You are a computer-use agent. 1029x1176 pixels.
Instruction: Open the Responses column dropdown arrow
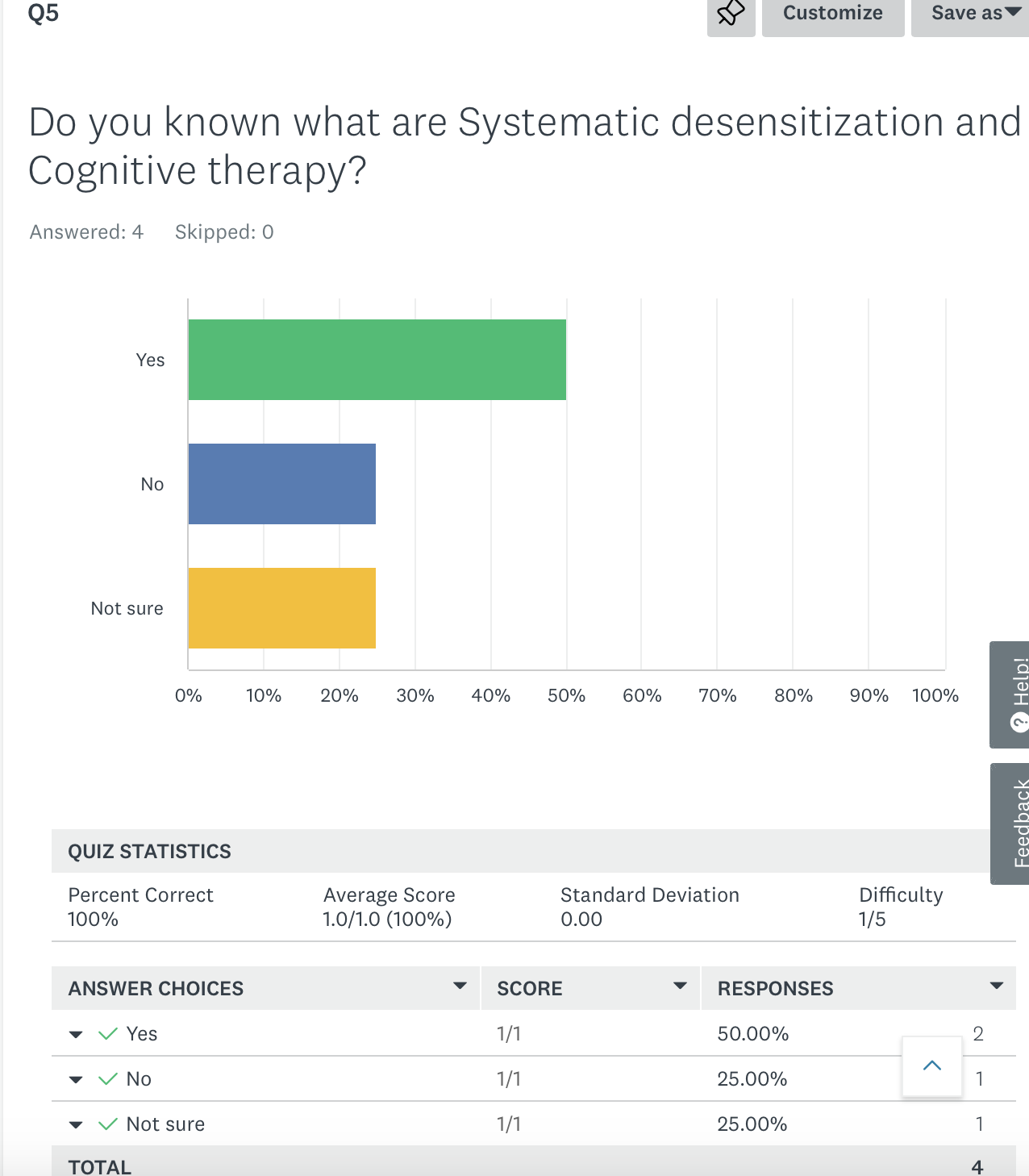coord(997,986)
